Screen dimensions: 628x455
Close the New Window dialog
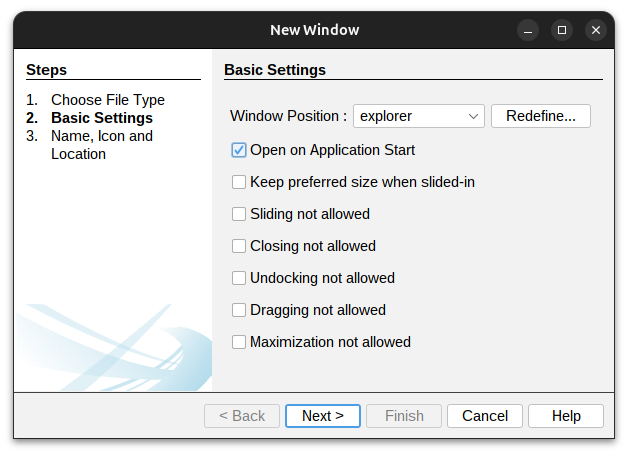pyautogui.click(x=596, y=30)
